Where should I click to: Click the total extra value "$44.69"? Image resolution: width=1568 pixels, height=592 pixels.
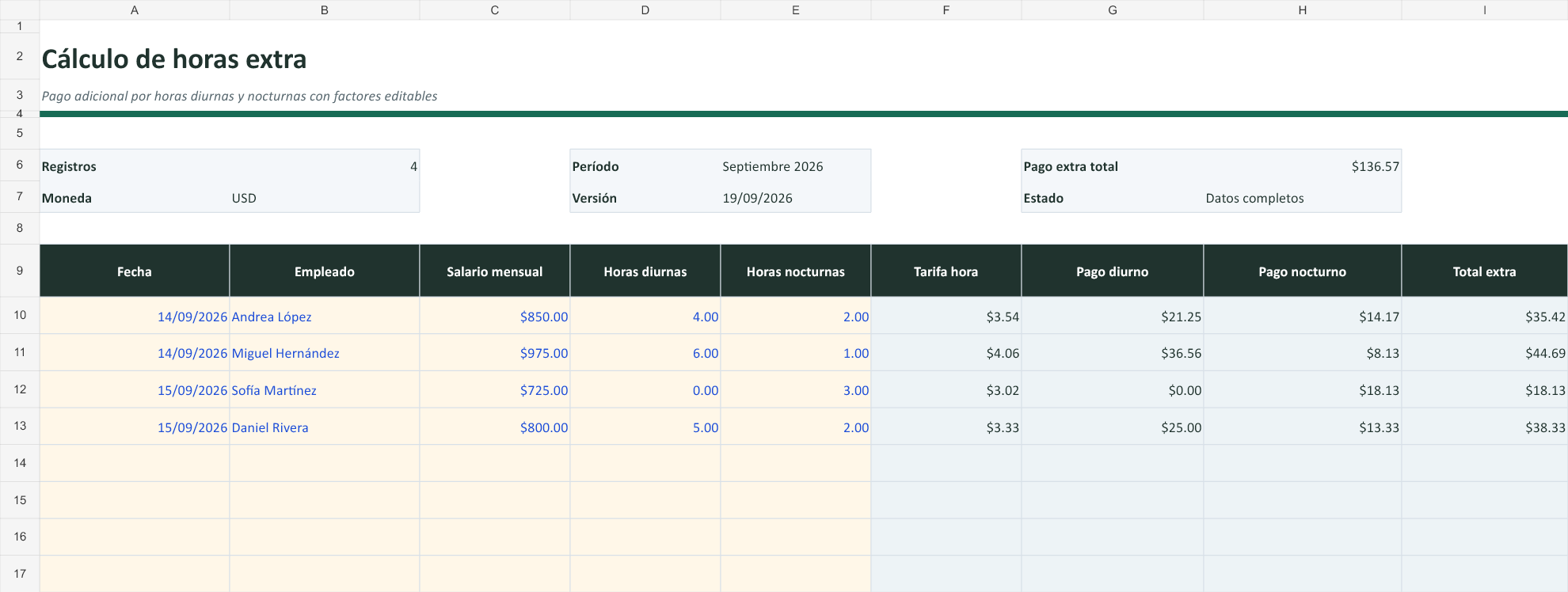pos(1485,353)
